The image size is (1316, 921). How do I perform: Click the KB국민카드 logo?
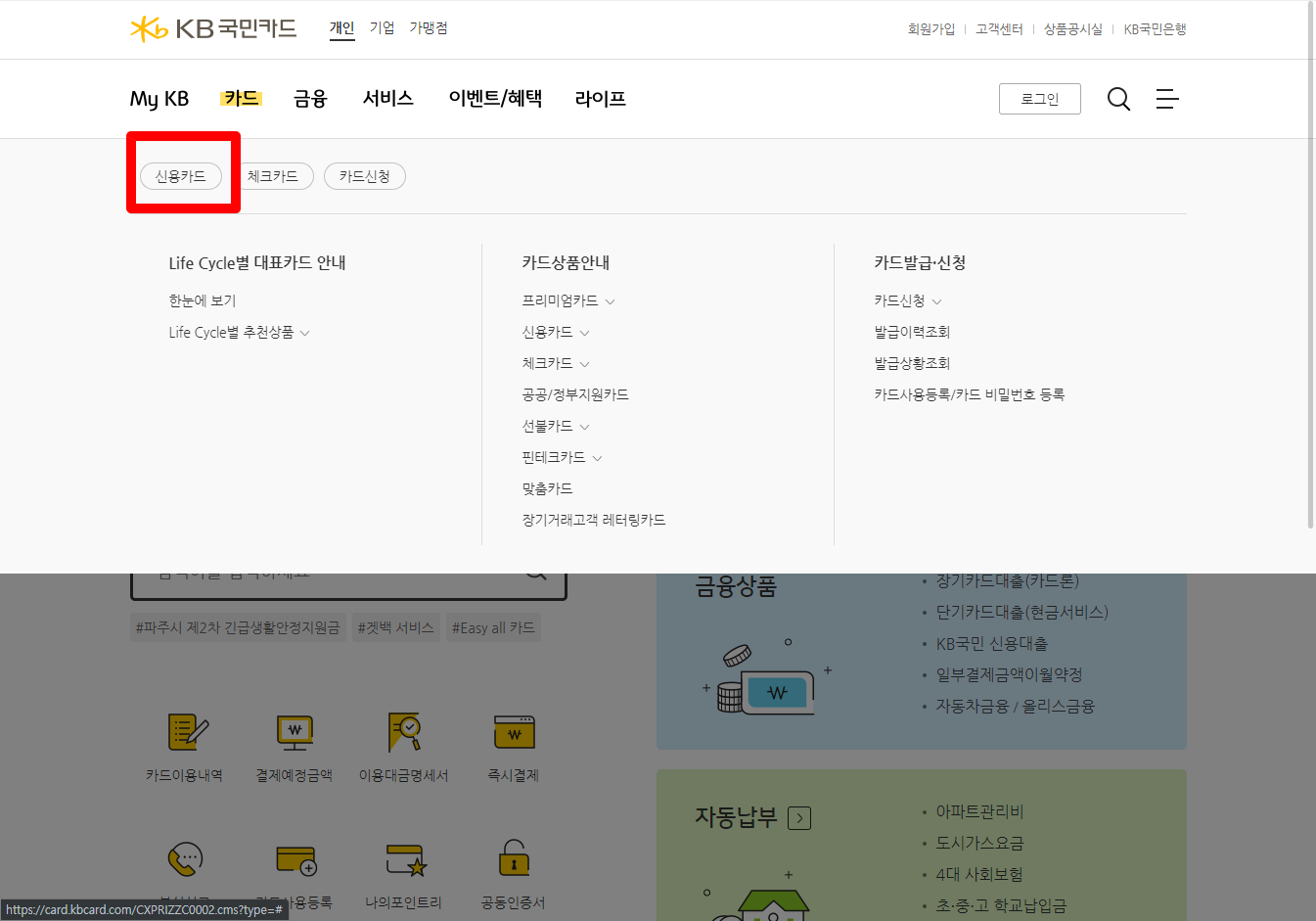(x=213, y=28)
